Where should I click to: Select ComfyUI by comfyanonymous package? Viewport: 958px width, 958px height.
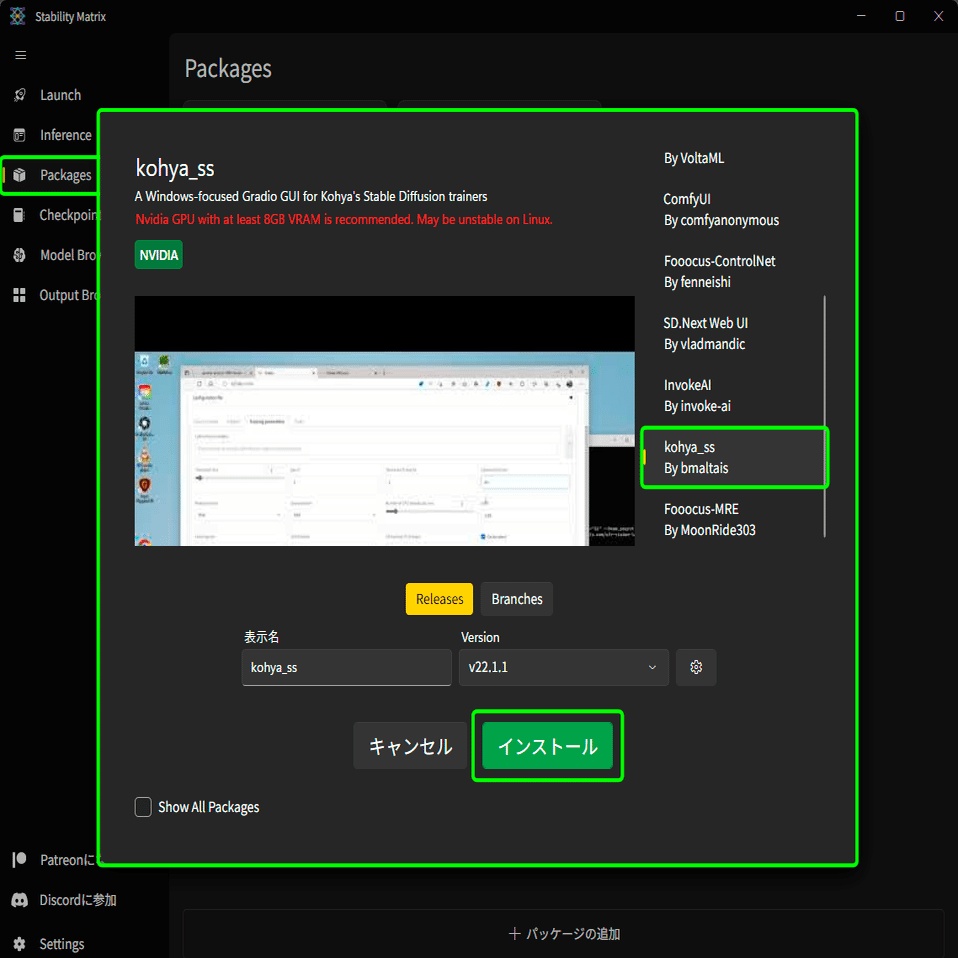[x=733, y=210]
